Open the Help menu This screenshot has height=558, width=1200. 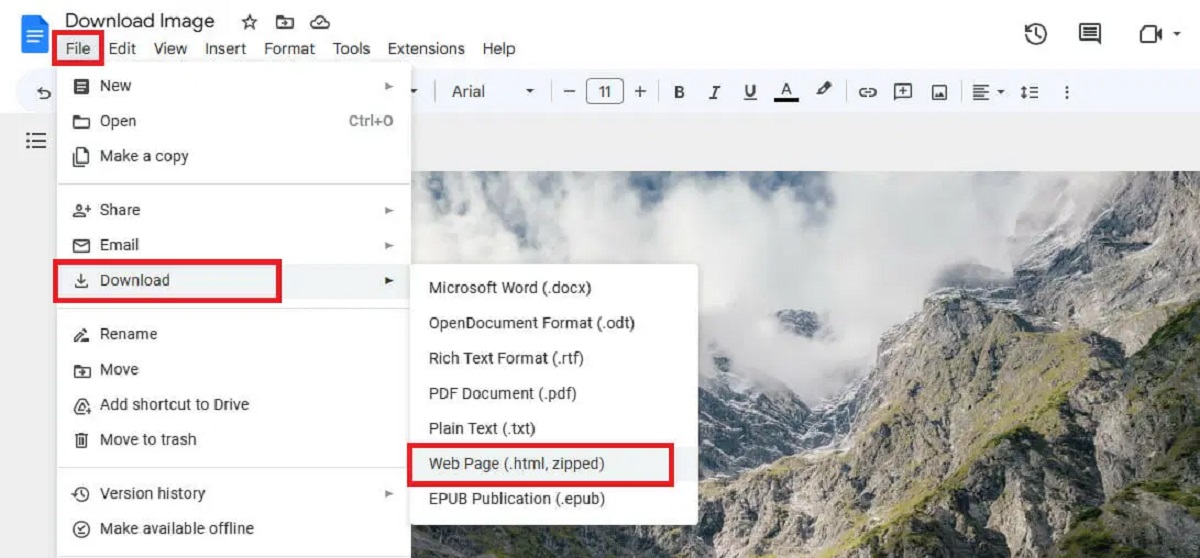[x=499, y=49]
